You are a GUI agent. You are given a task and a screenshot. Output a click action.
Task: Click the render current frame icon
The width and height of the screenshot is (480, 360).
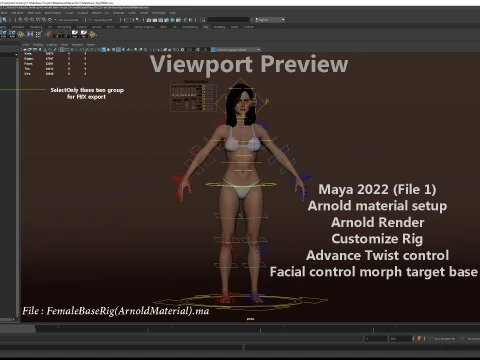[x=155, y=20]
